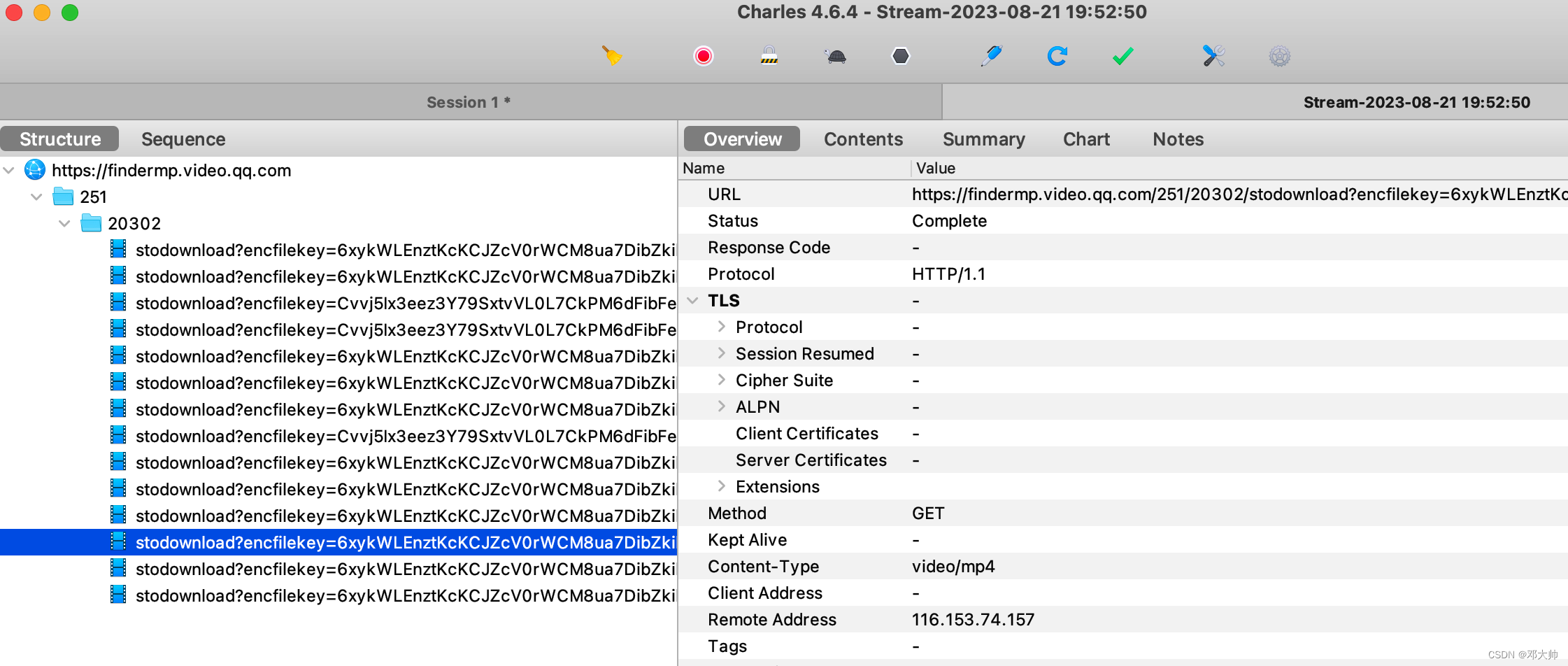This screenshot has height=666, width=1568.
Task: Expand the ALPN row
Action: (721, 406)
